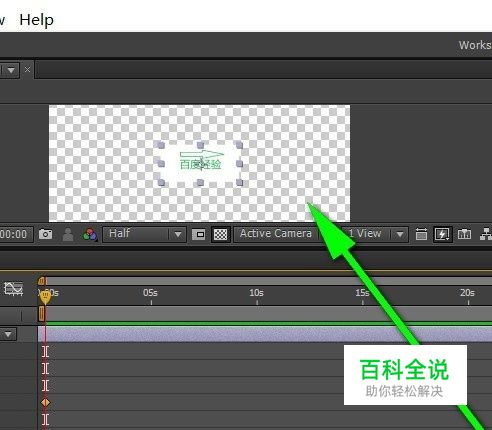Image resolution: width=492 pixels, height=430 pixels.
Task: Take a snapshot with the camera icon
Action: pos(45,234)
